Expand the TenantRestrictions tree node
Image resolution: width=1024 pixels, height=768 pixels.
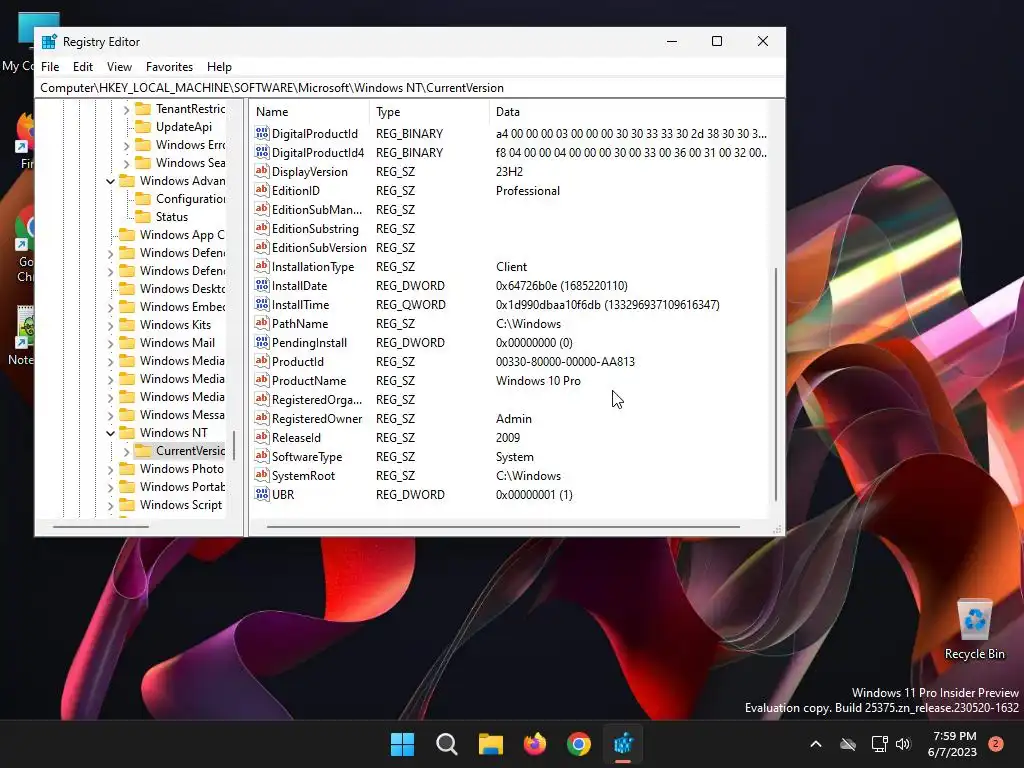pos(127,110)
